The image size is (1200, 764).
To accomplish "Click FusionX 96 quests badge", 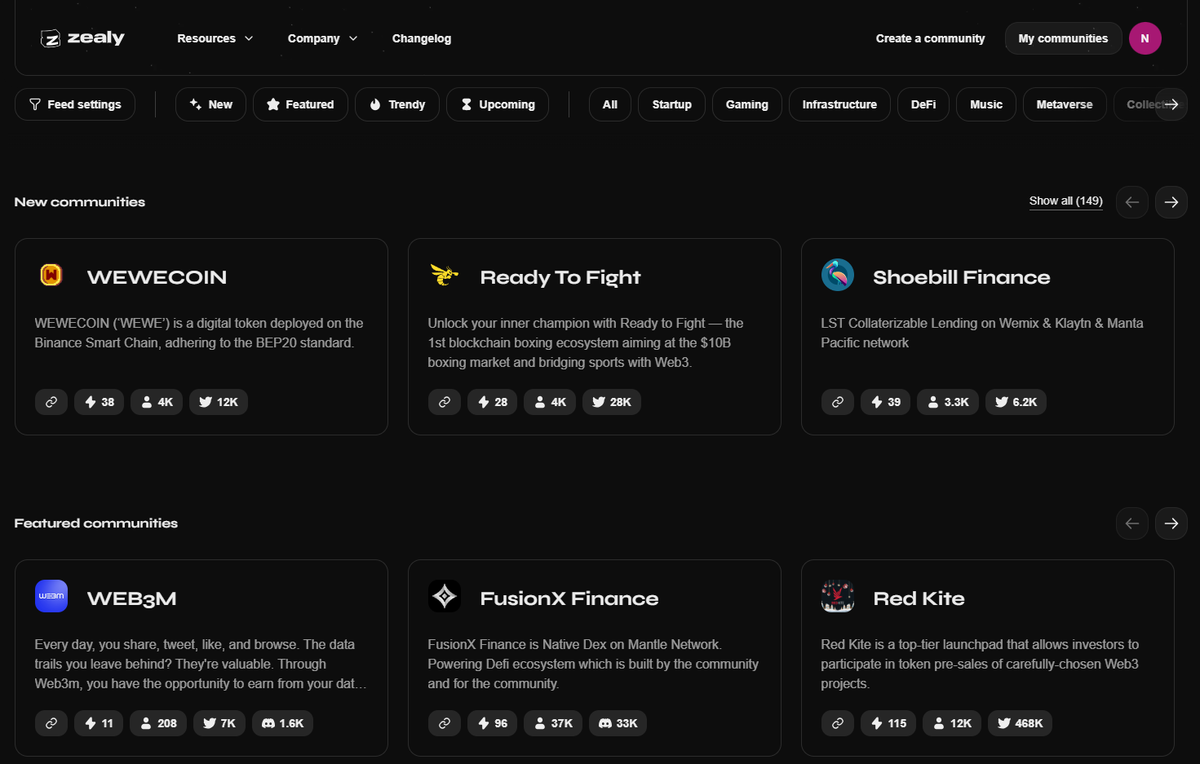I will point(492,723).
